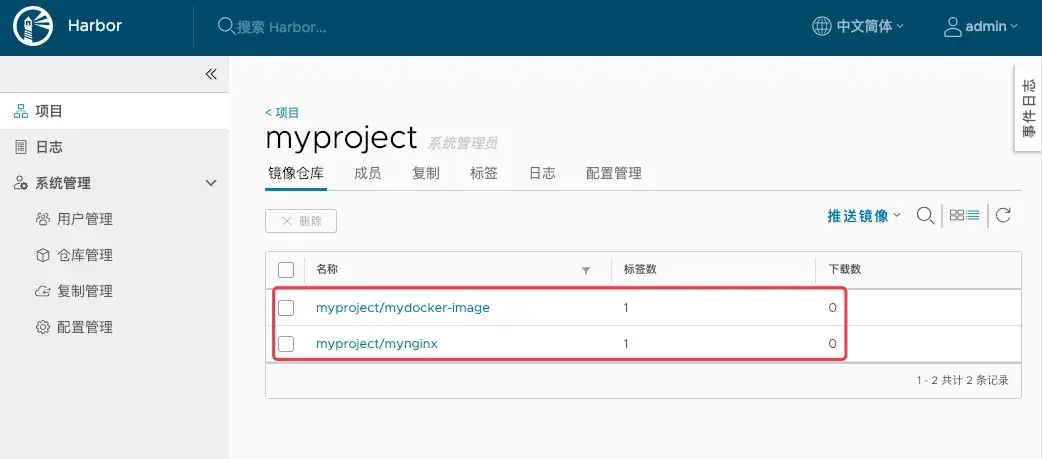
Task: Switch to the 镜像仓库 tab
Action: [x=296, y=173]
